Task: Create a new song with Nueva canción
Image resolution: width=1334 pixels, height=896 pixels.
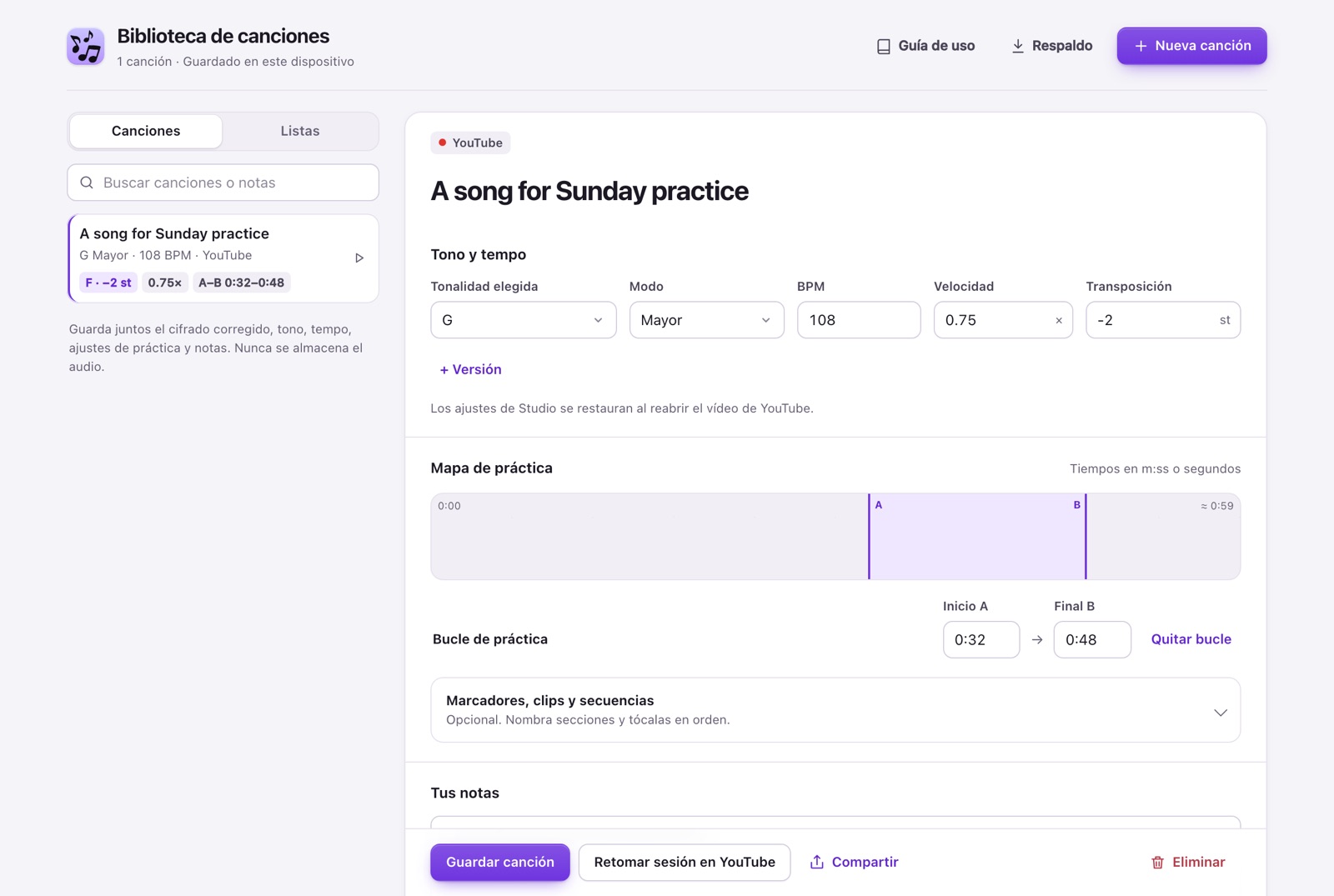Action: [x=1191, y=46]
